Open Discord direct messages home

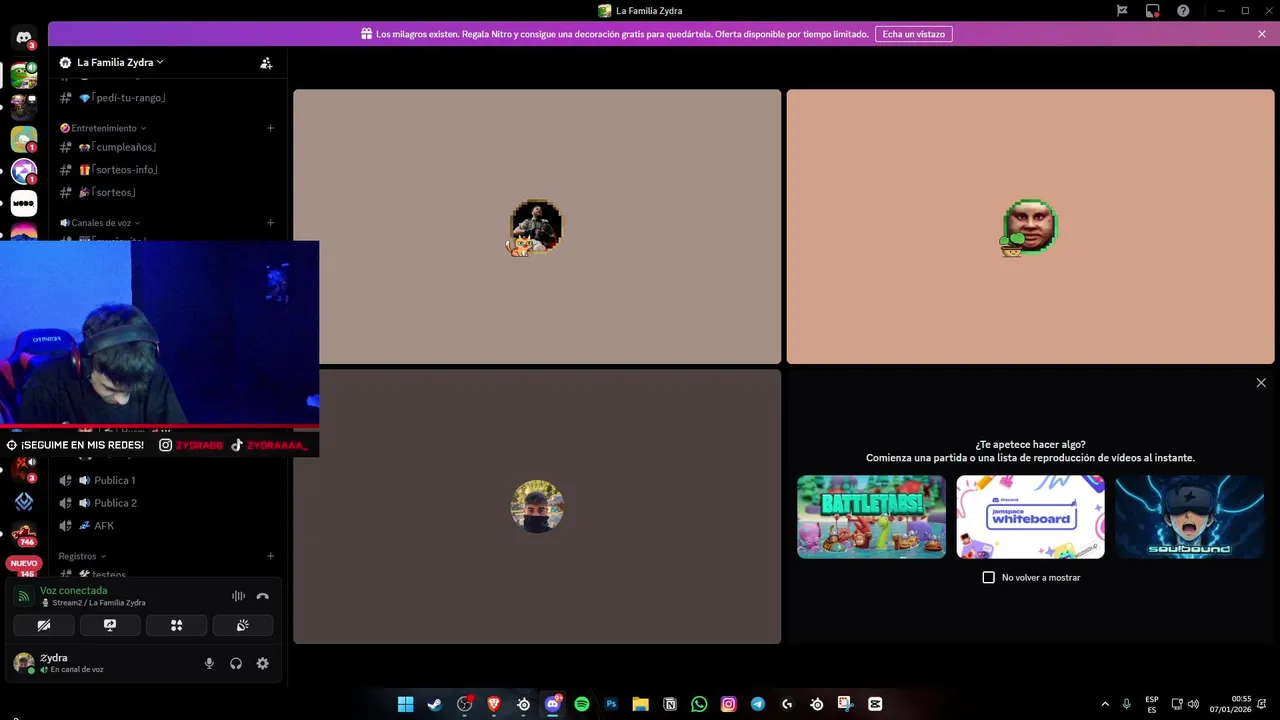click(24, 39)
